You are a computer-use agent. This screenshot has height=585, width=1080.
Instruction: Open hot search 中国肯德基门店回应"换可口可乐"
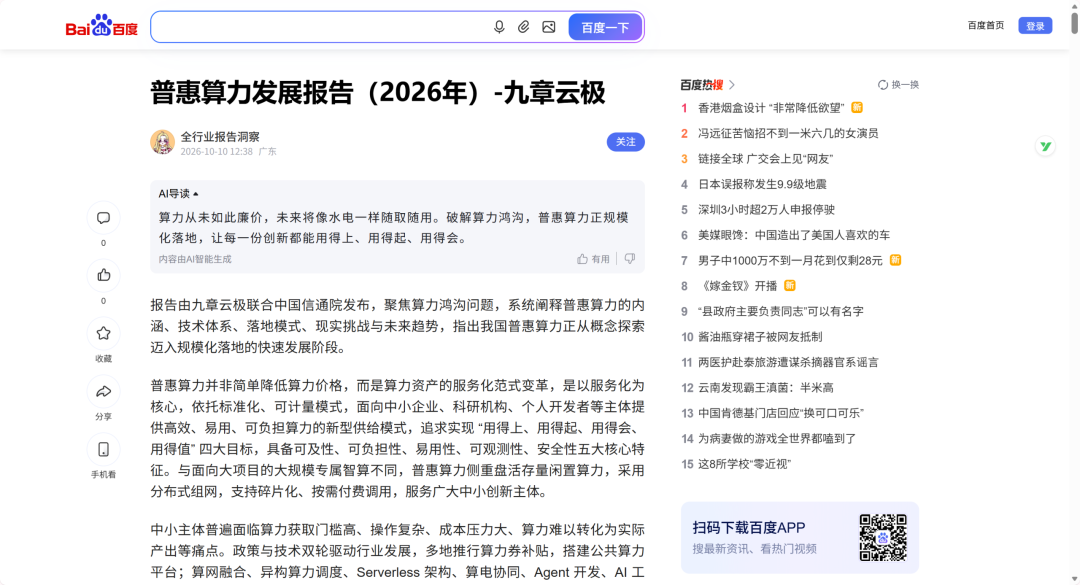780,413
